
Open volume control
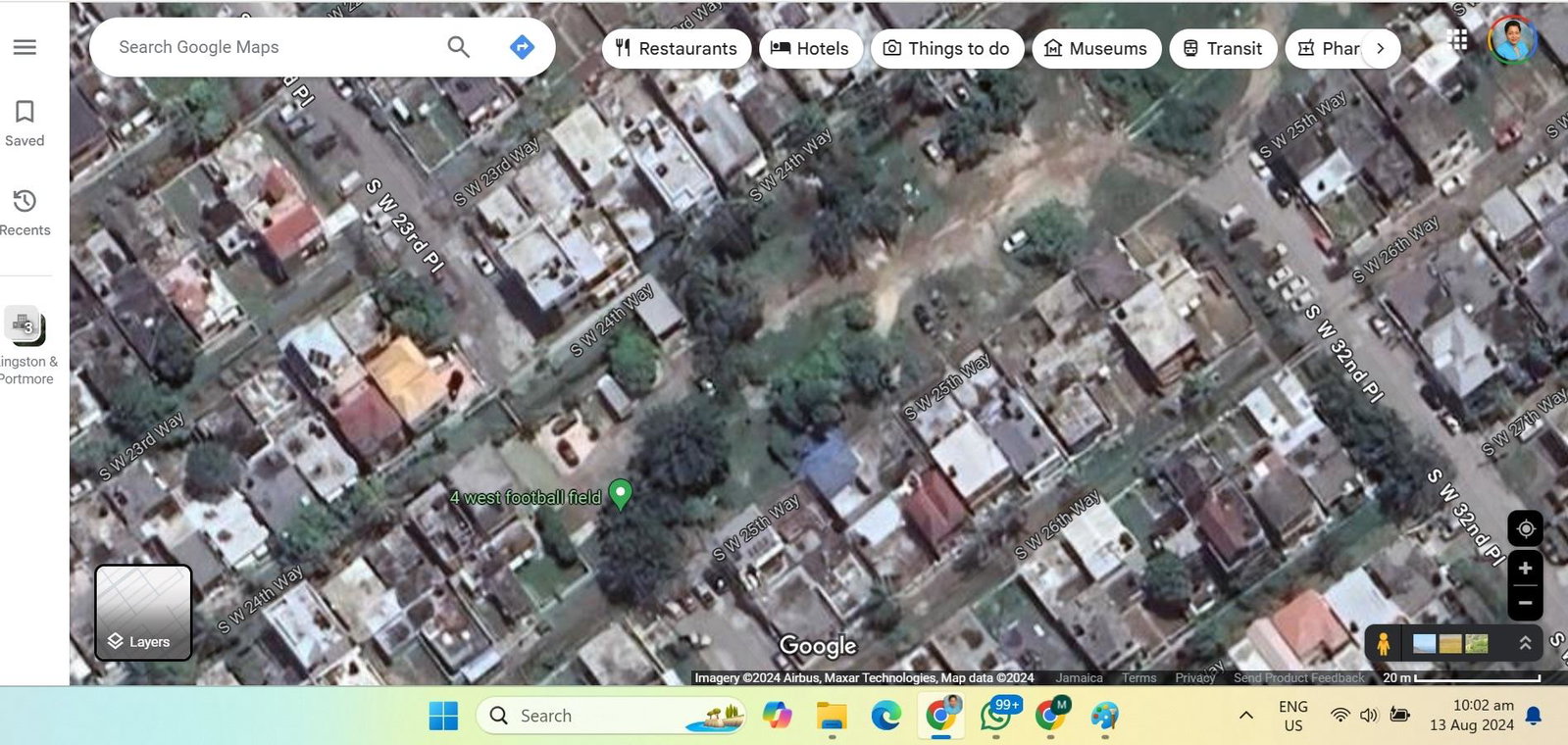coord(1369,716)
